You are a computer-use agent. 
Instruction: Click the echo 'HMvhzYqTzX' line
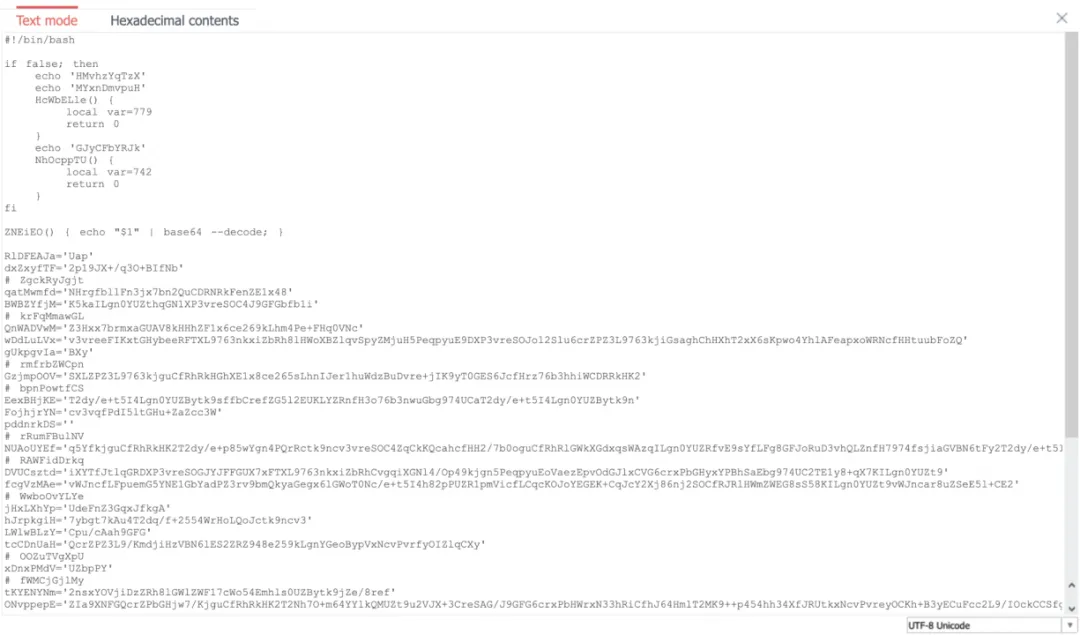90,76
